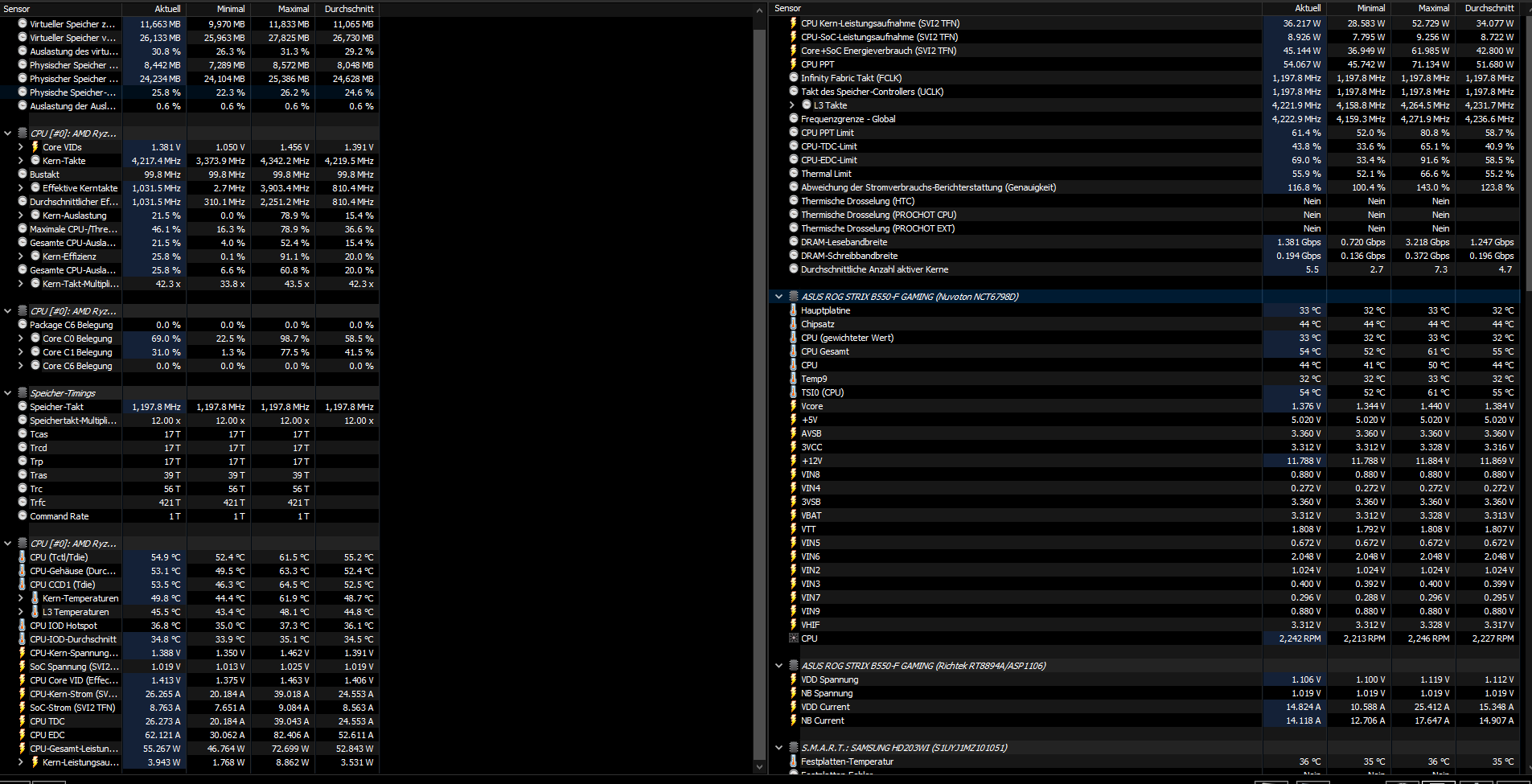Click the chip icon of the Nuvoton NCT6798D group
This screenshot has width=1532, height=784.
pos(794,297)
